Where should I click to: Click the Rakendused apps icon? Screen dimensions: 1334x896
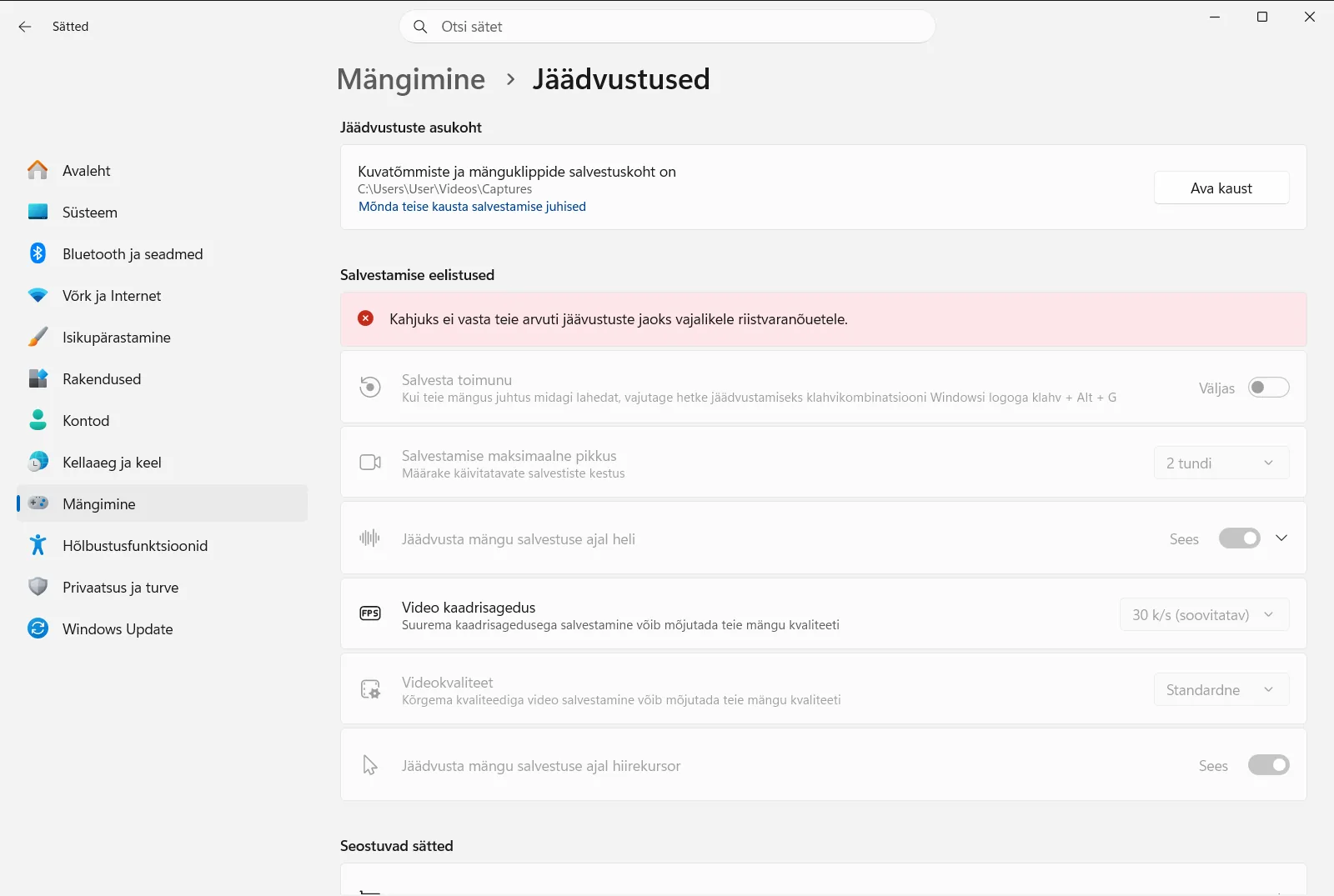coord(38,378)
